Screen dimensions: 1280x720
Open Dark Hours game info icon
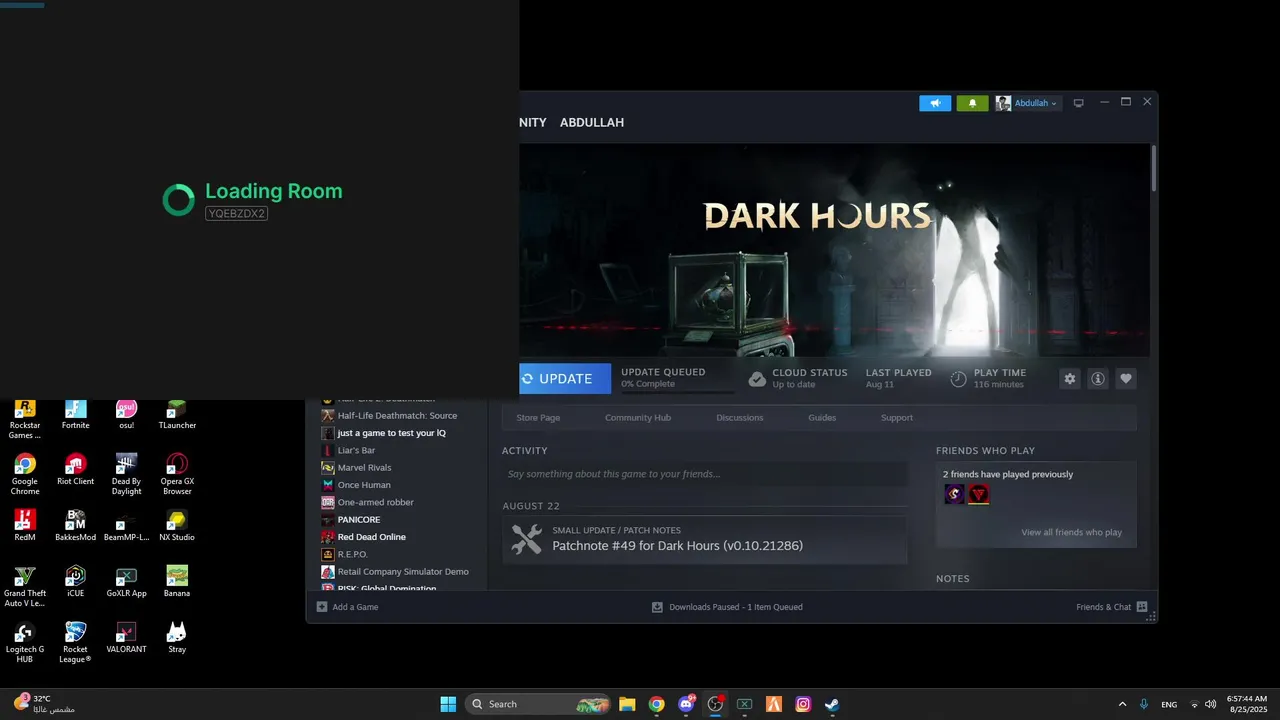click(1098, 379)
